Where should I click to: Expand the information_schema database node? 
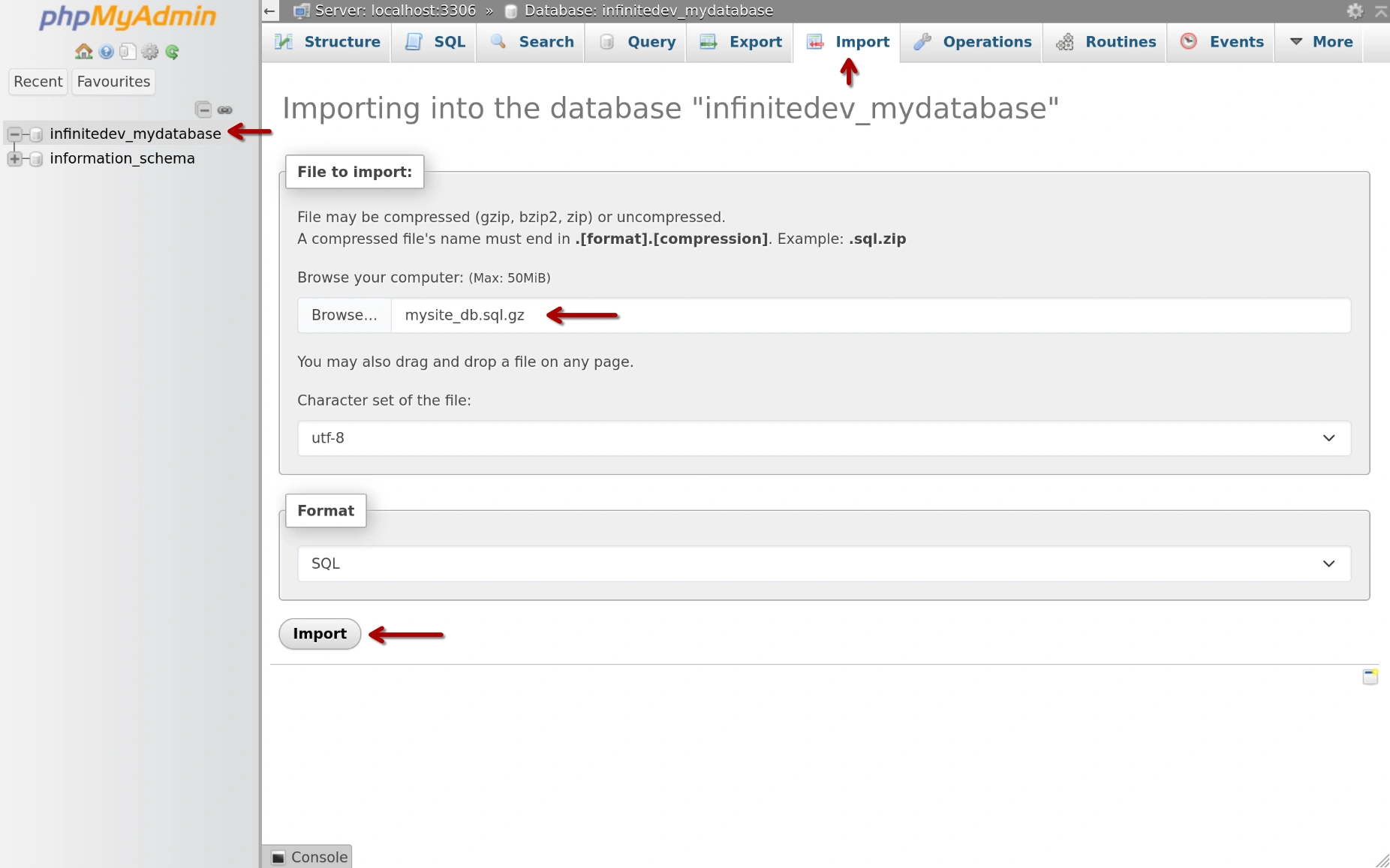pyautogui.click(x=14, y=158)
